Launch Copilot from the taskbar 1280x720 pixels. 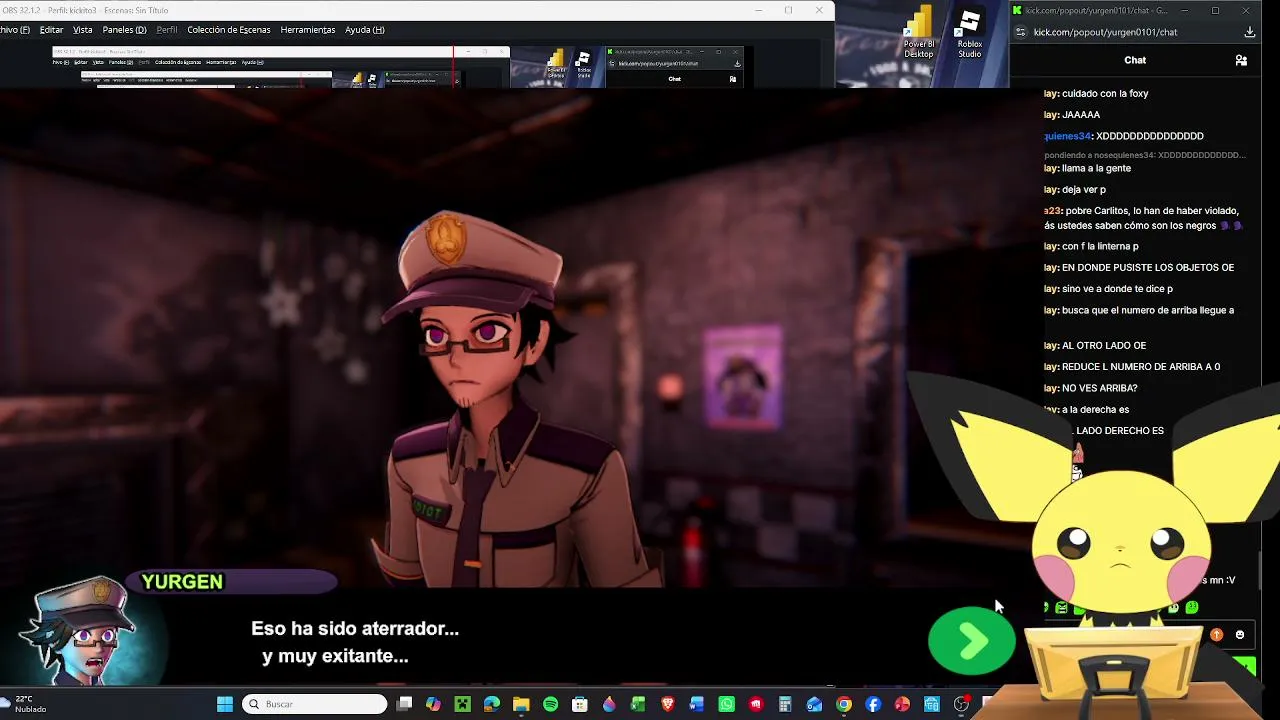433,704
